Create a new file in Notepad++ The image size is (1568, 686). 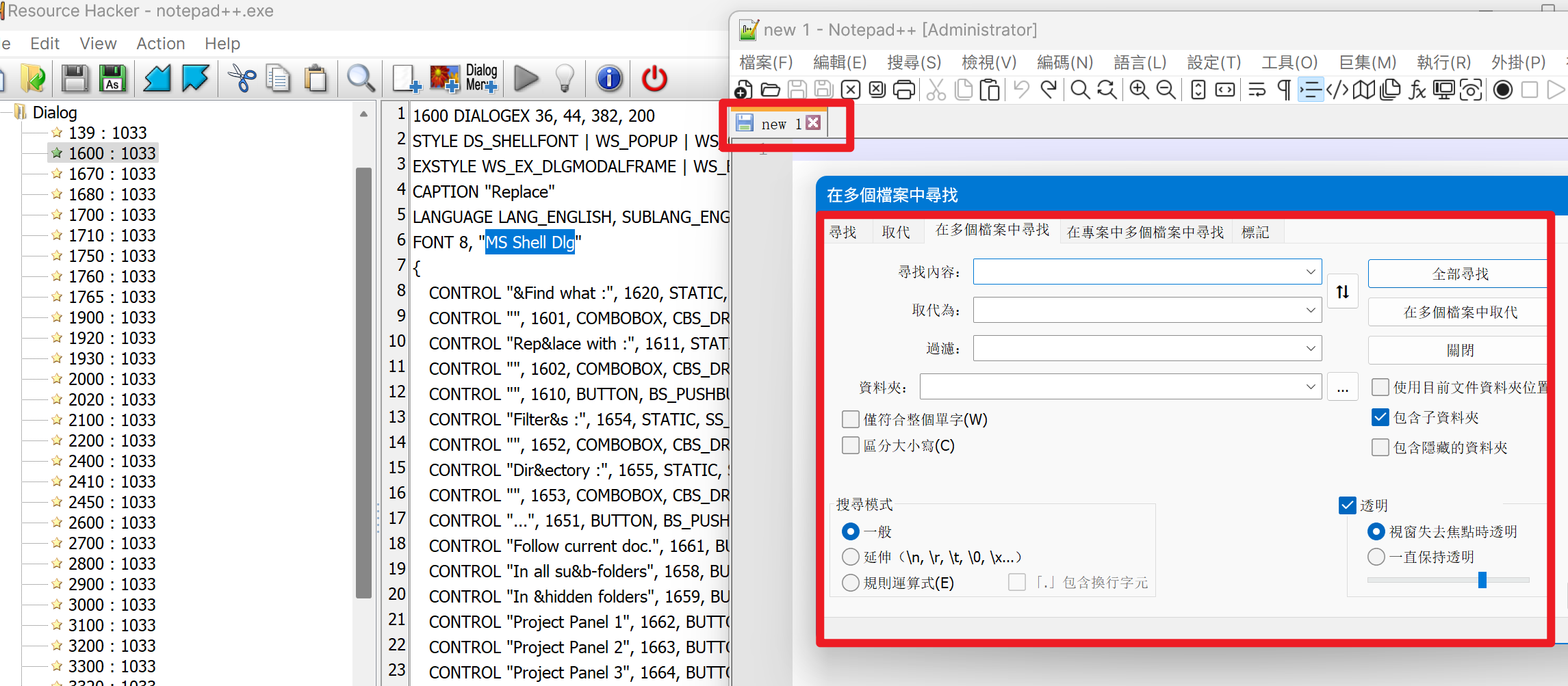click(x=743, y=90)
